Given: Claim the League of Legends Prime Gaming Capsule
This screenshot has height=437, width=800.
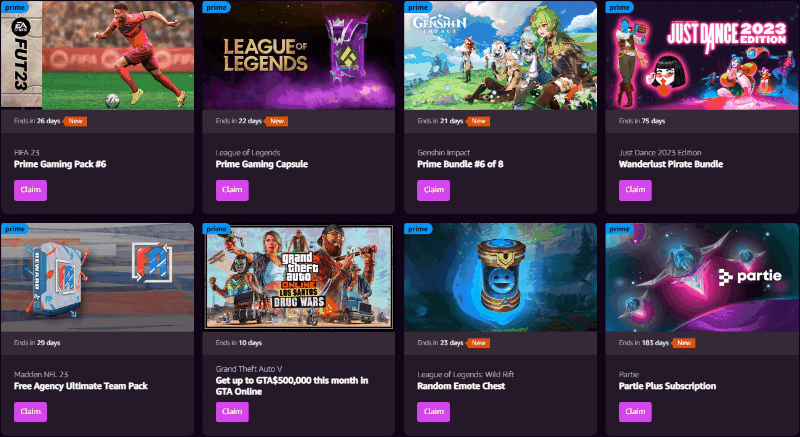Looking at the screenshot, I should point(232,190).
